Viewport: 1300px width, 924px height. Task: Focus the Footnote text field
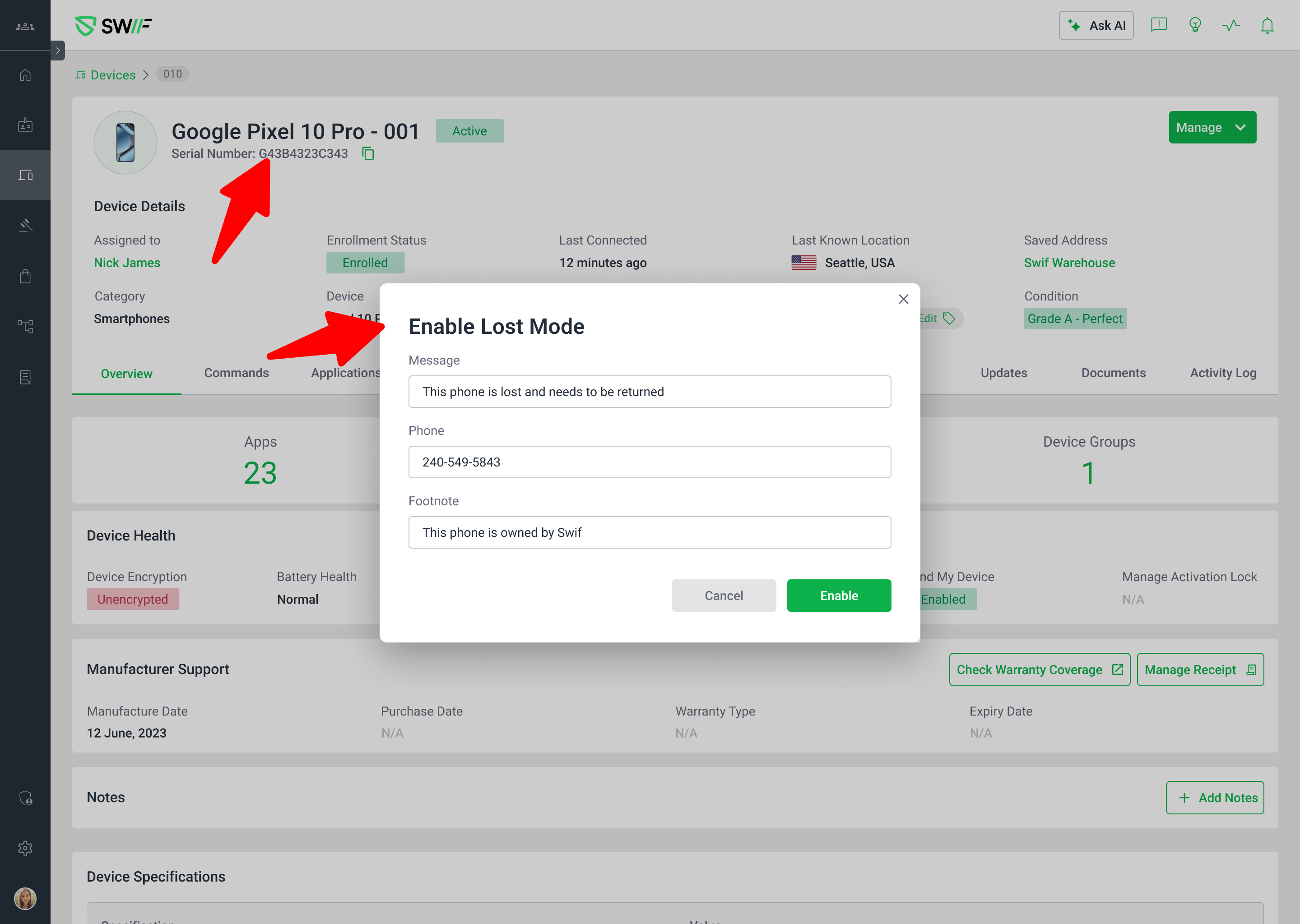[x=650, y=532]
